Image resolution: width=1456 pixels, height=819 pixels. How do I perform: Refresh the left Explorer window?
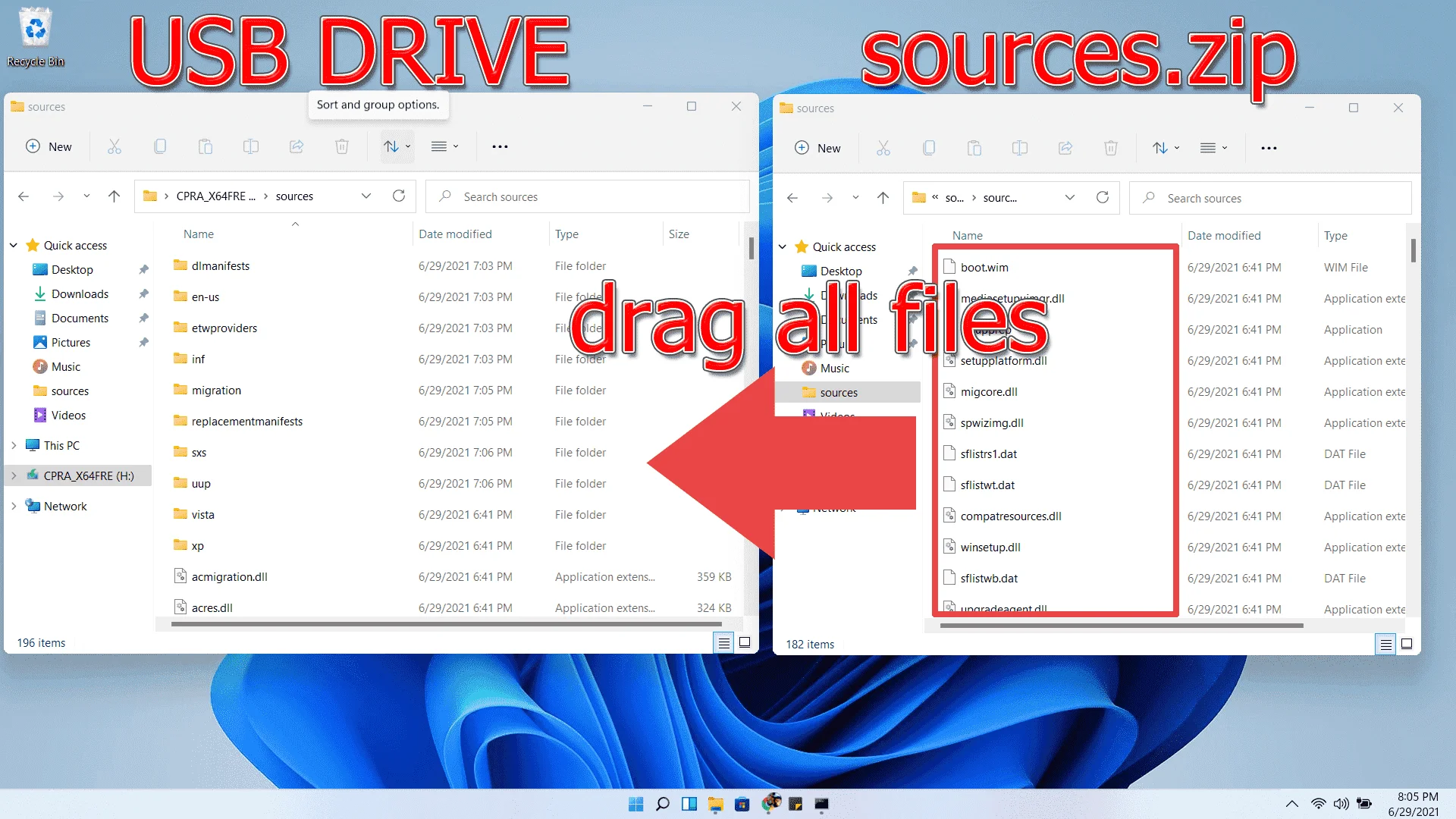click(x=399, y=196)
